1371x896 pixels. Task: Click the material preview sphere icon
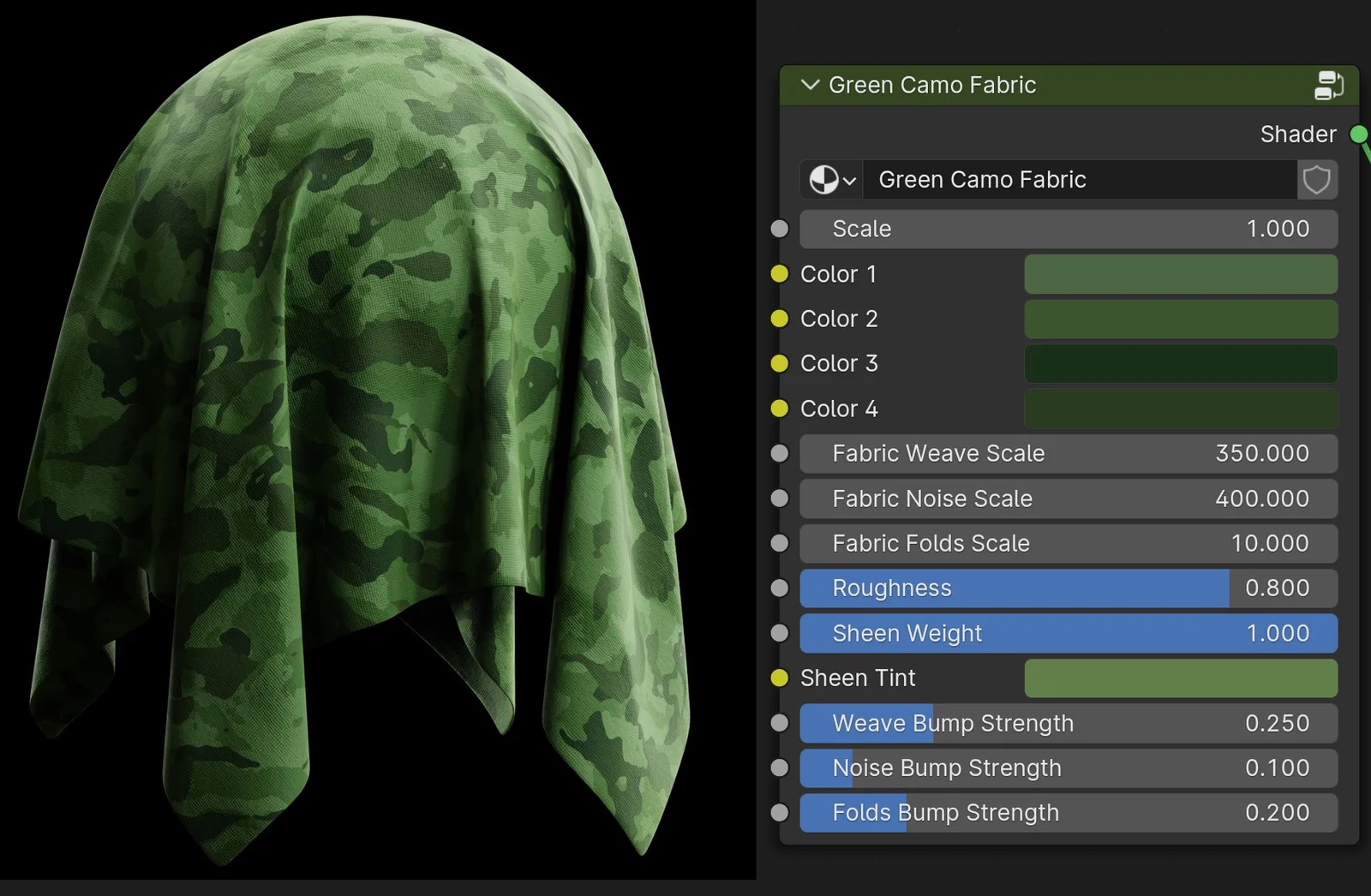[822, 180]
